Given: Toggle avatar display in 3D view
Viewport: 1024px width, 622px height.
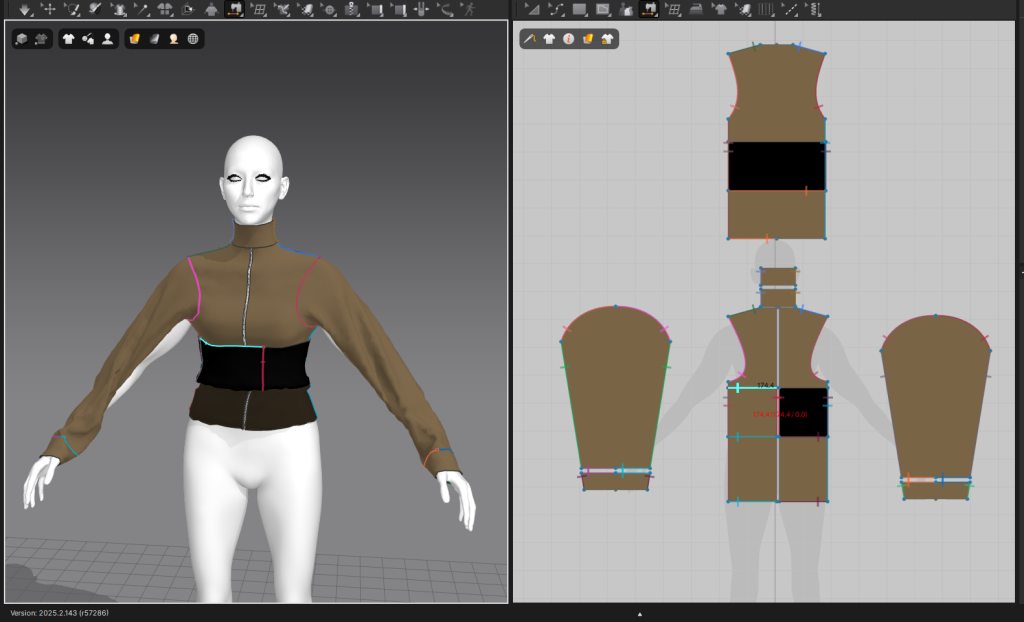Looking at the screenshot, I should coord(107,39).
